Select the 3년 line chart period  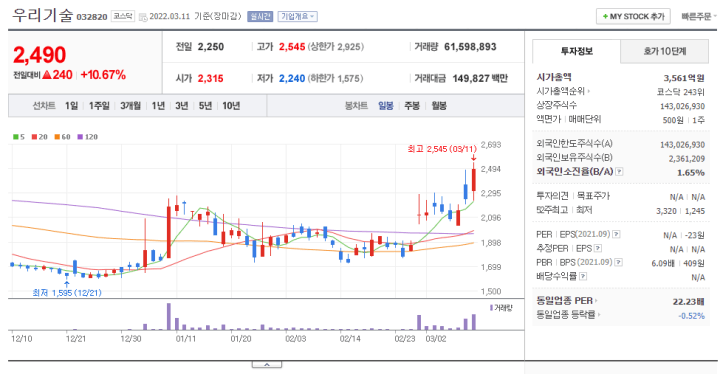tap(181, 106)
